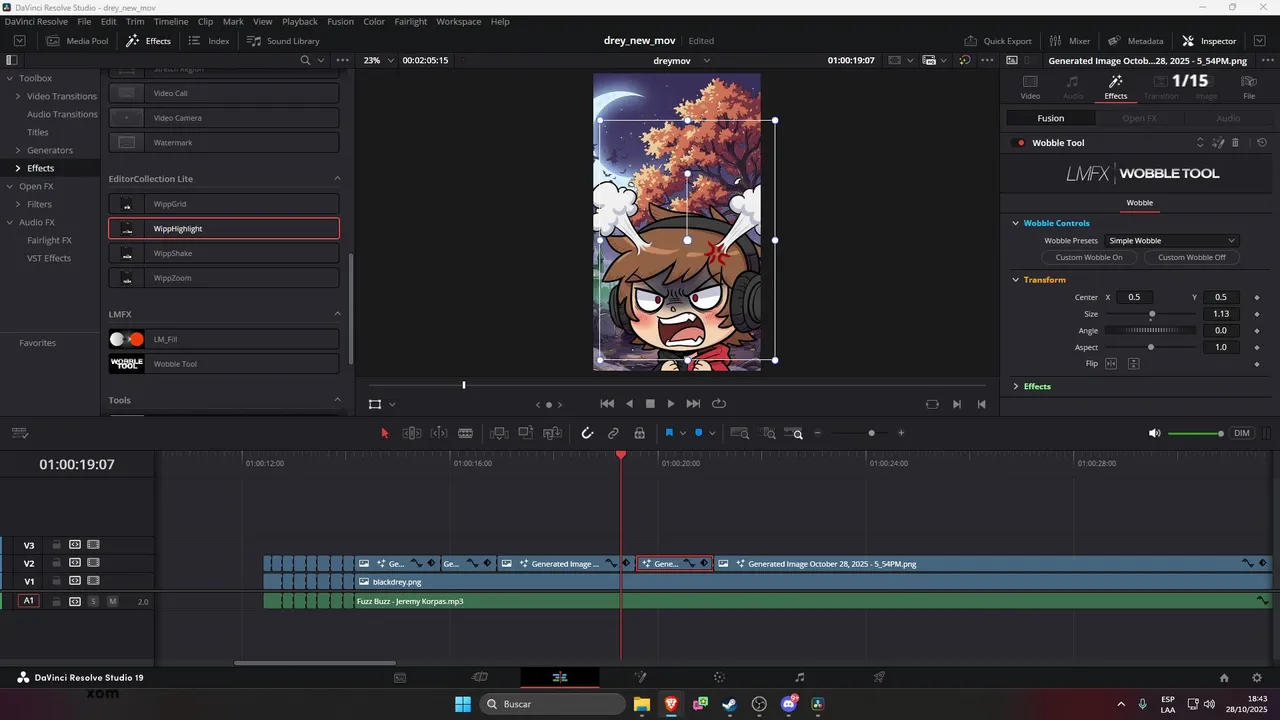Toggle horizontal Flip button
1280x720 pixels.
(x=1111, y=363)
